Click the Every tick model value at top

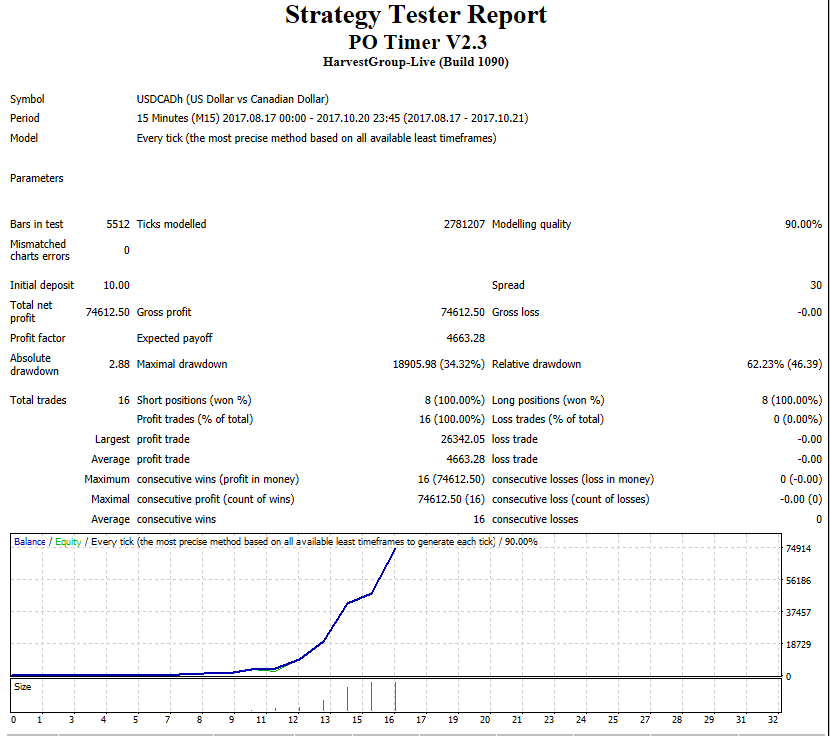click(317, 138)
